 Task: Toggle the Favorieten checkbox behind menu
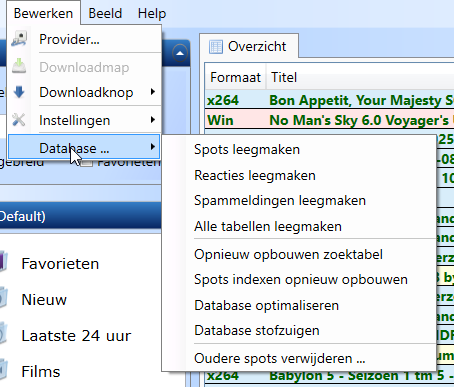(x=87, y=163)
